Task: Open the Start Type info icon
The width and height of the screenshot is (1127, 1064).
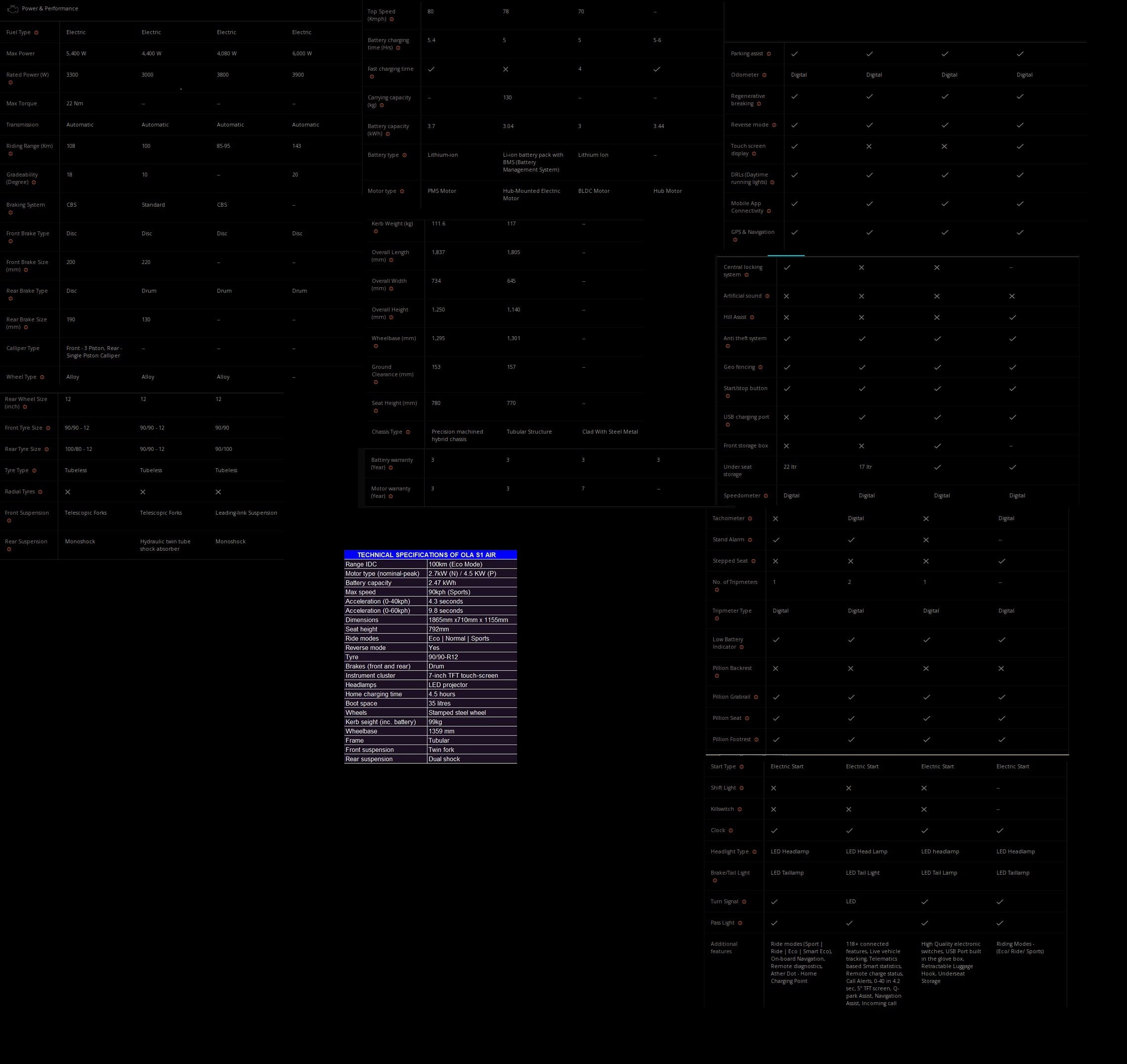Action: 741,767
